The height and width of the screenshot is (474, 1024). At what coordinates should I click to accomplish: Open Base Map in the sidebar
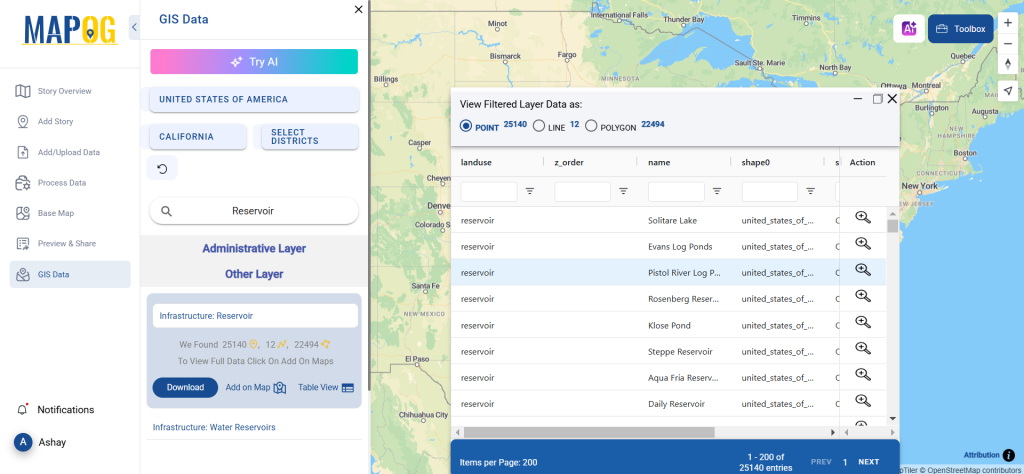coord(57,213)
